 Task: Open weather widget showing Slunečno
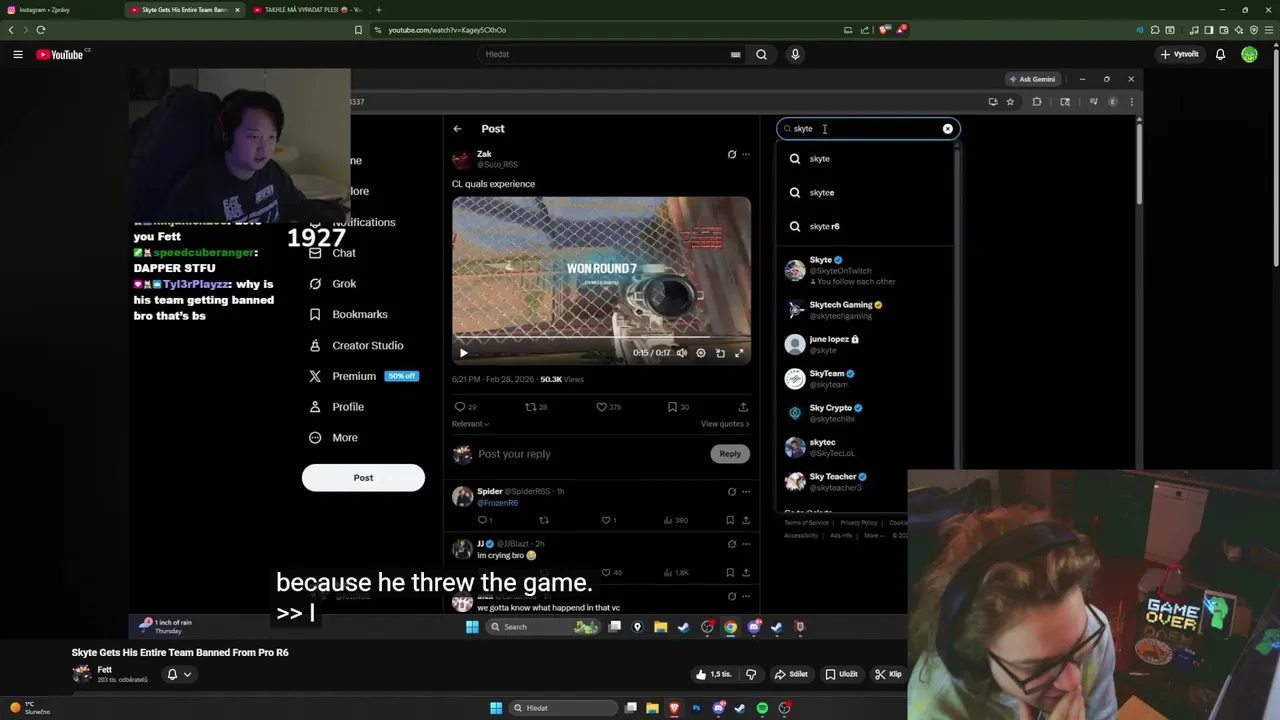[x=28, y=708]
